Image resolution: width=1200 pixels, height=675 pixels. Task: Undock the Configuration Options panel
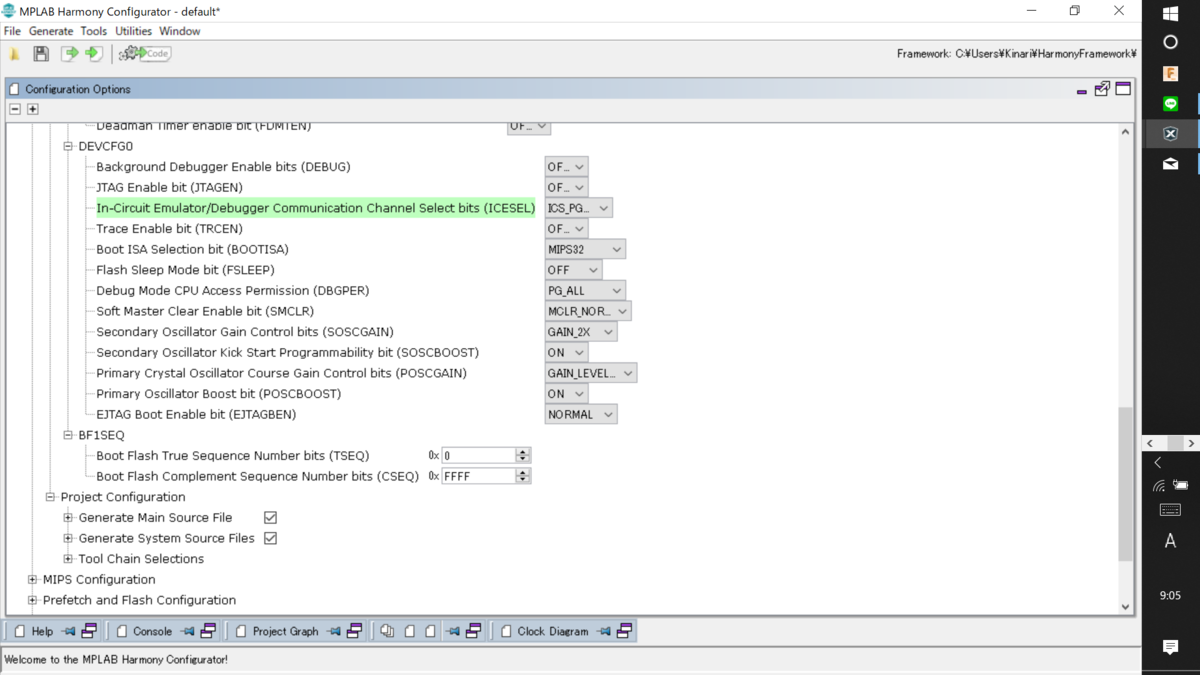coord(1102,89)
